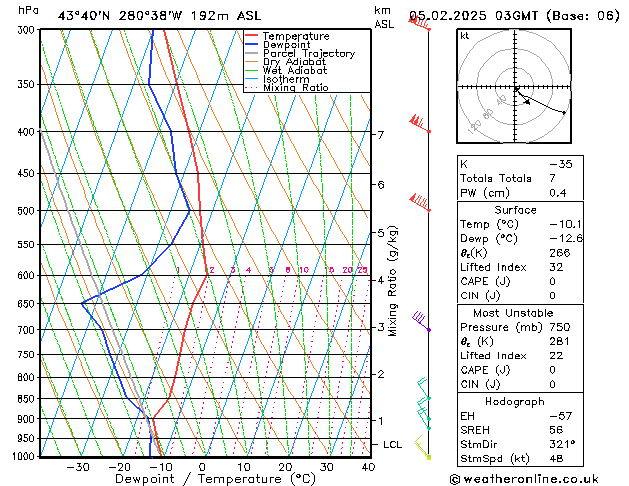This screenshot has width=629, height=486.
Task: Click the date header '05.02.2025 03GMT (Base: 06)'
Action: click(514, 16)
